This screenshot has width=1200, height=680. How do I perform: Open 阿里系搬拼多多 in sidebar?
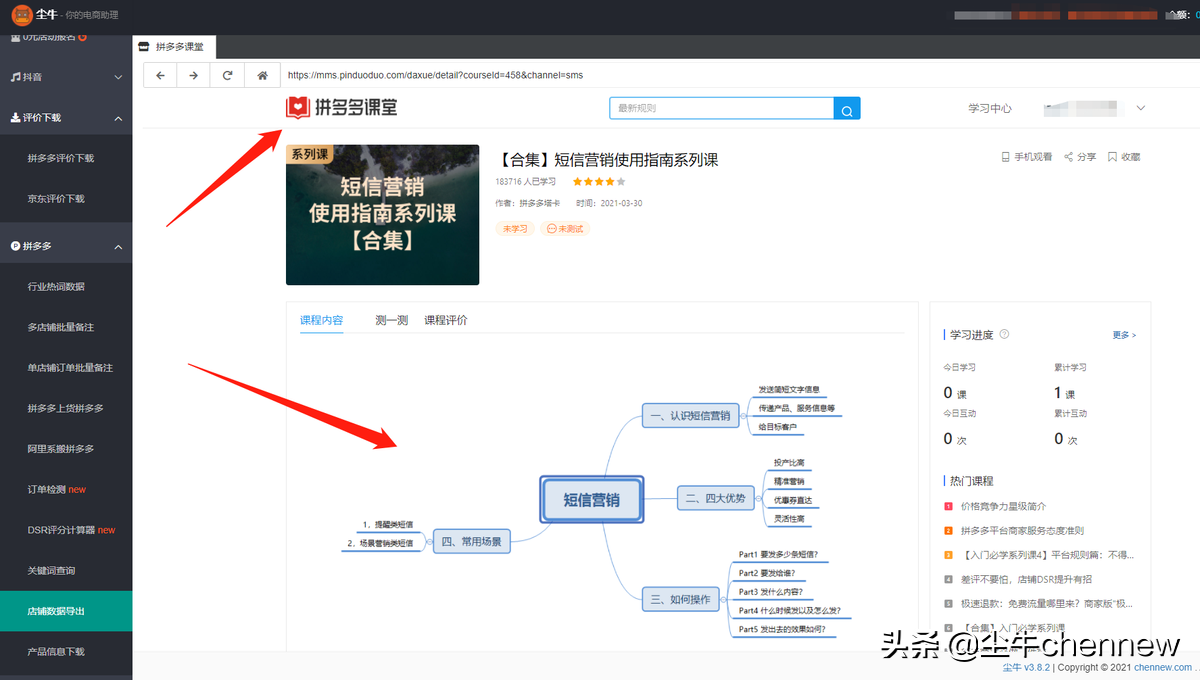[61, 449]
